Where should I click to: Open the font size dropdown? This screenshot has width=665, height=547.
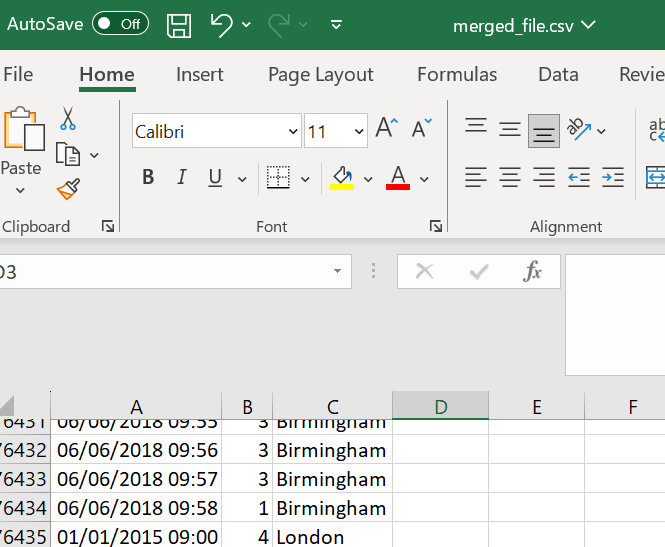[x=358, y=132]
